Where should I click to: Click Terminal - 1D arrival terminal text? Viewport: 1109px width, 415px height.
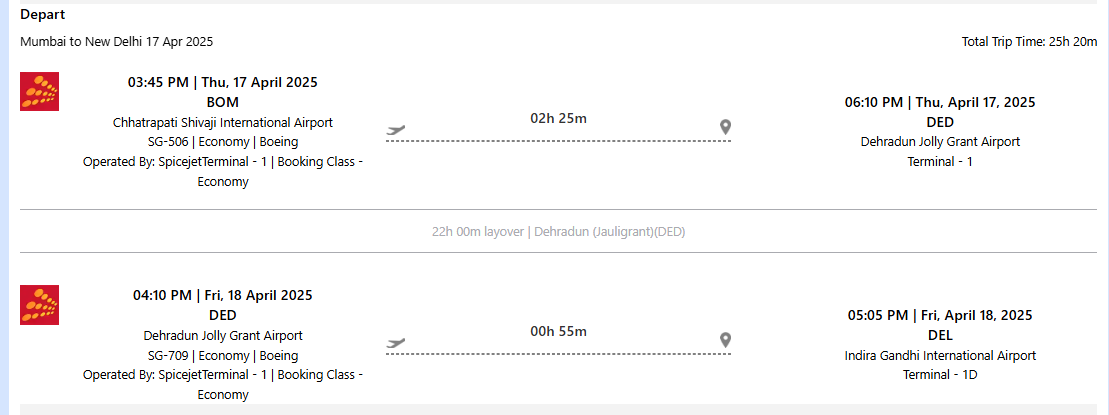point(940,375)
